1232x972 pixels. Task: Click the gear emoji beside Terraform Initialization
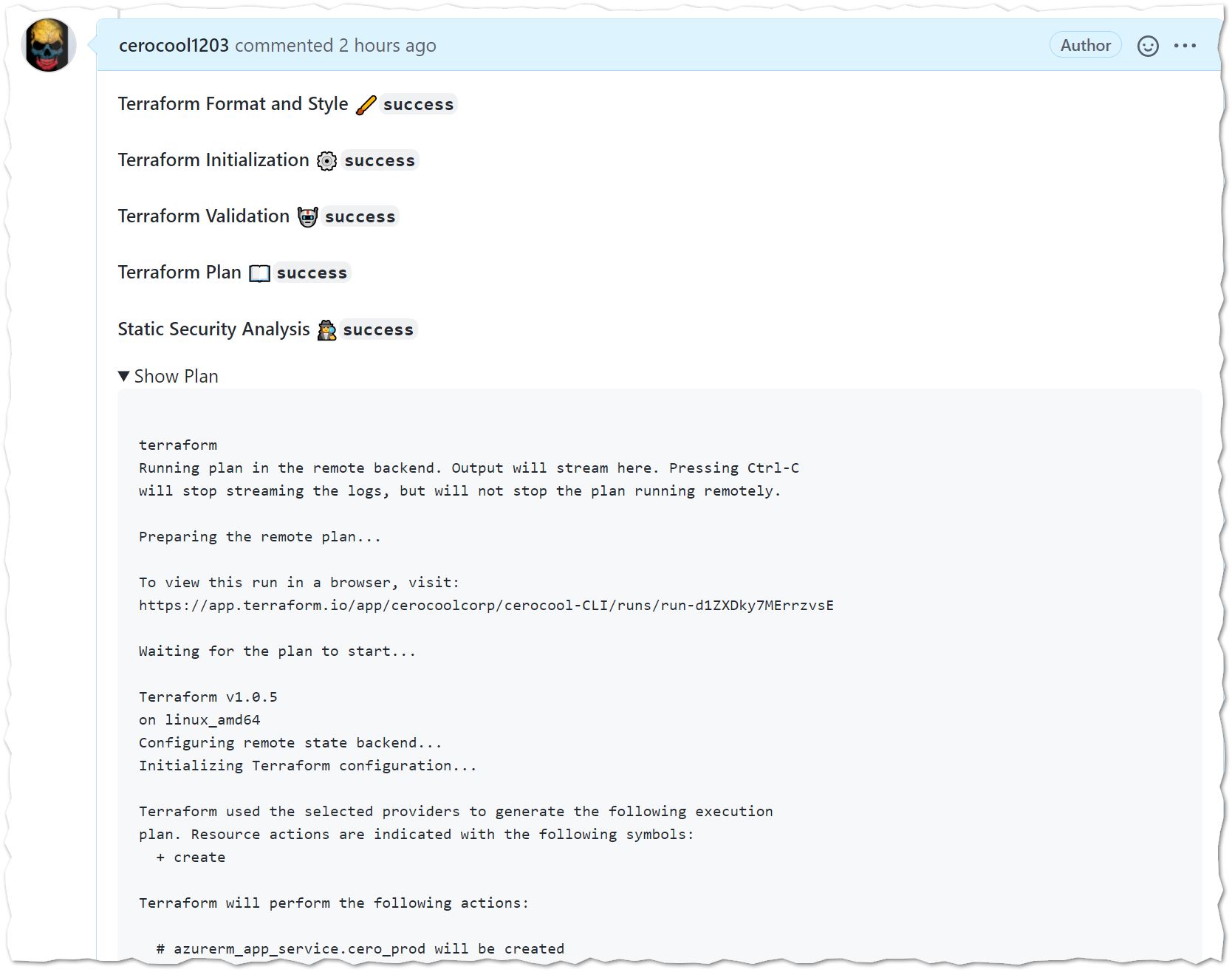326,161
